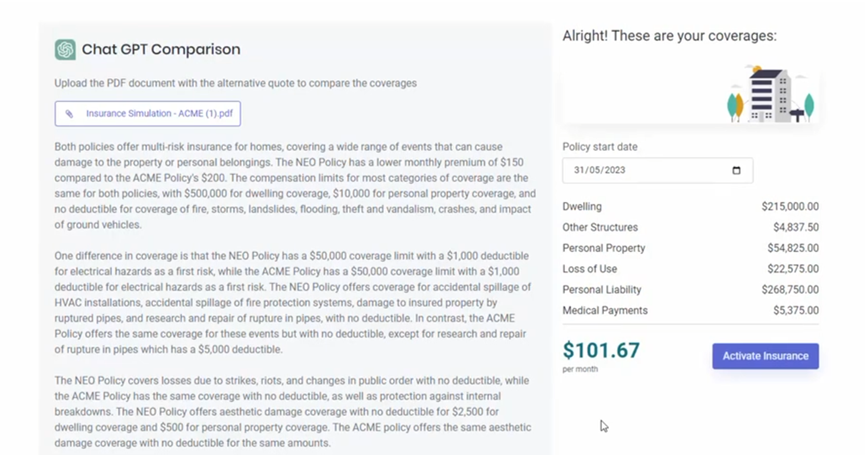
Task: Click the Policy start date label
Action: (600, 147)
